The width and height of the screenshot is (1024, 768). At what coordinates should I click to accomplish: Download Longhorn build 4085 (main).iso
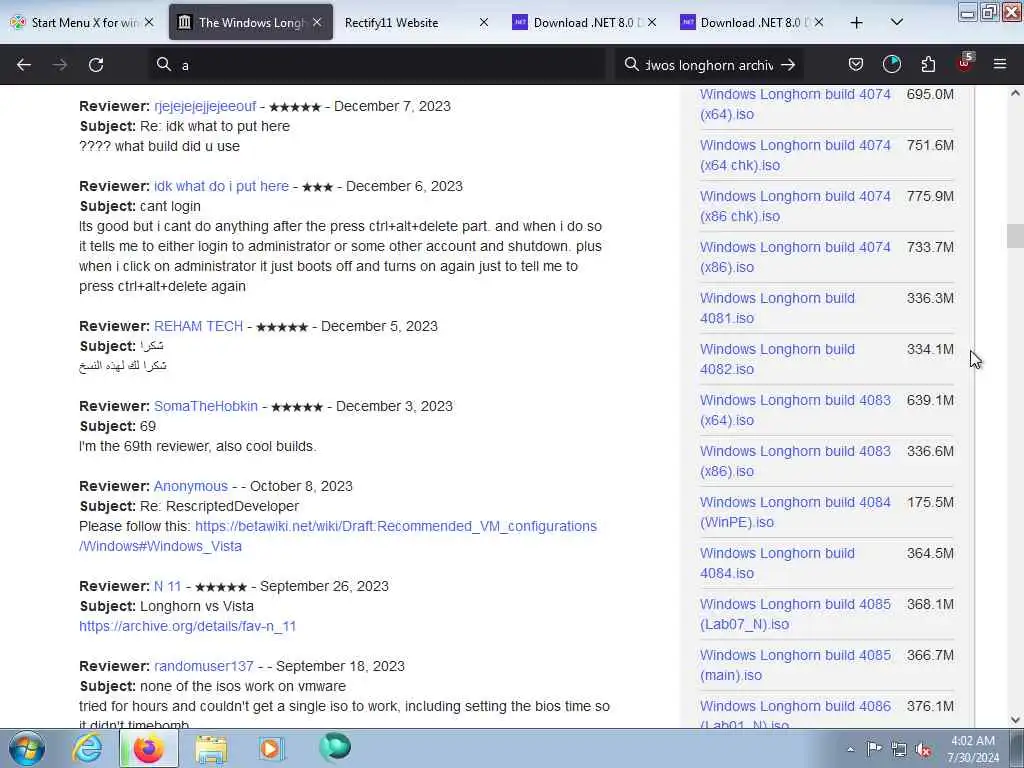[795, 665]
